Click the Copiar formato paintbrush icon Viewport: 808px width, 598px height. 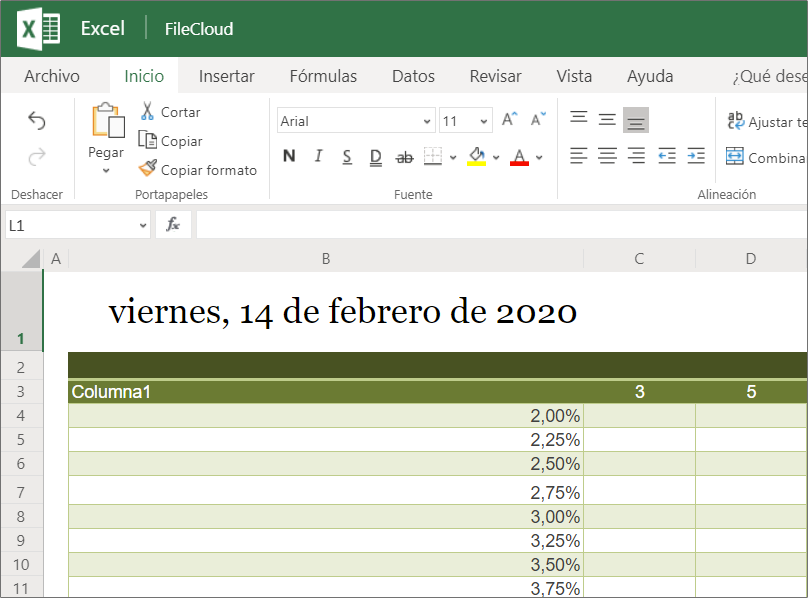point(147,170)
